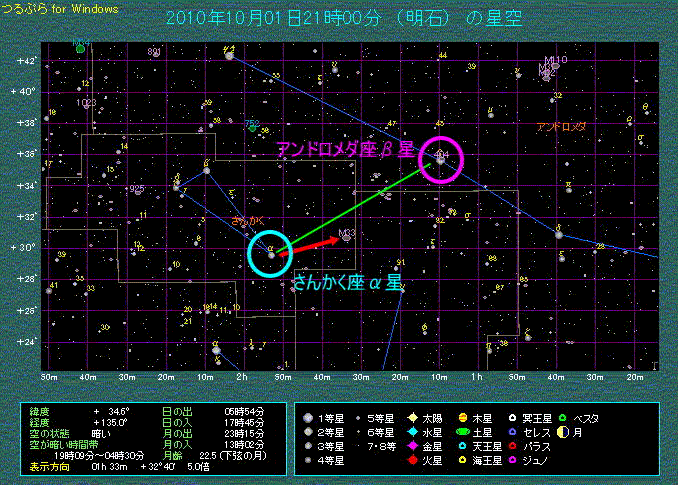Click the Mars (火星) red legend icon
678x485 pixels.
tap(413, 460)
